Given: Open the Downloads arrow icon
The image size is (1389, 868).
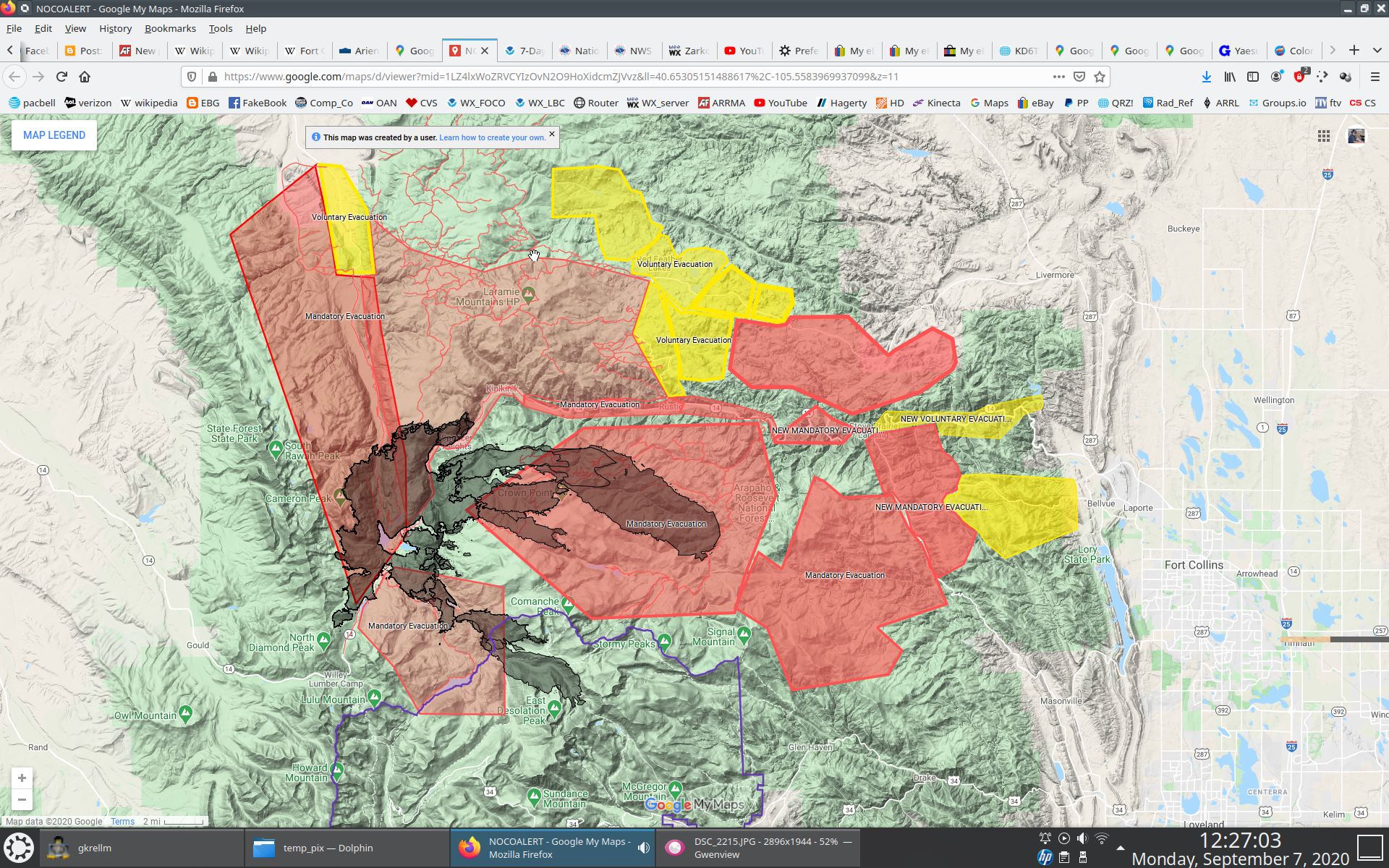Looking at the screenshot, I should pyautogui.click(x=1206, y=76).
